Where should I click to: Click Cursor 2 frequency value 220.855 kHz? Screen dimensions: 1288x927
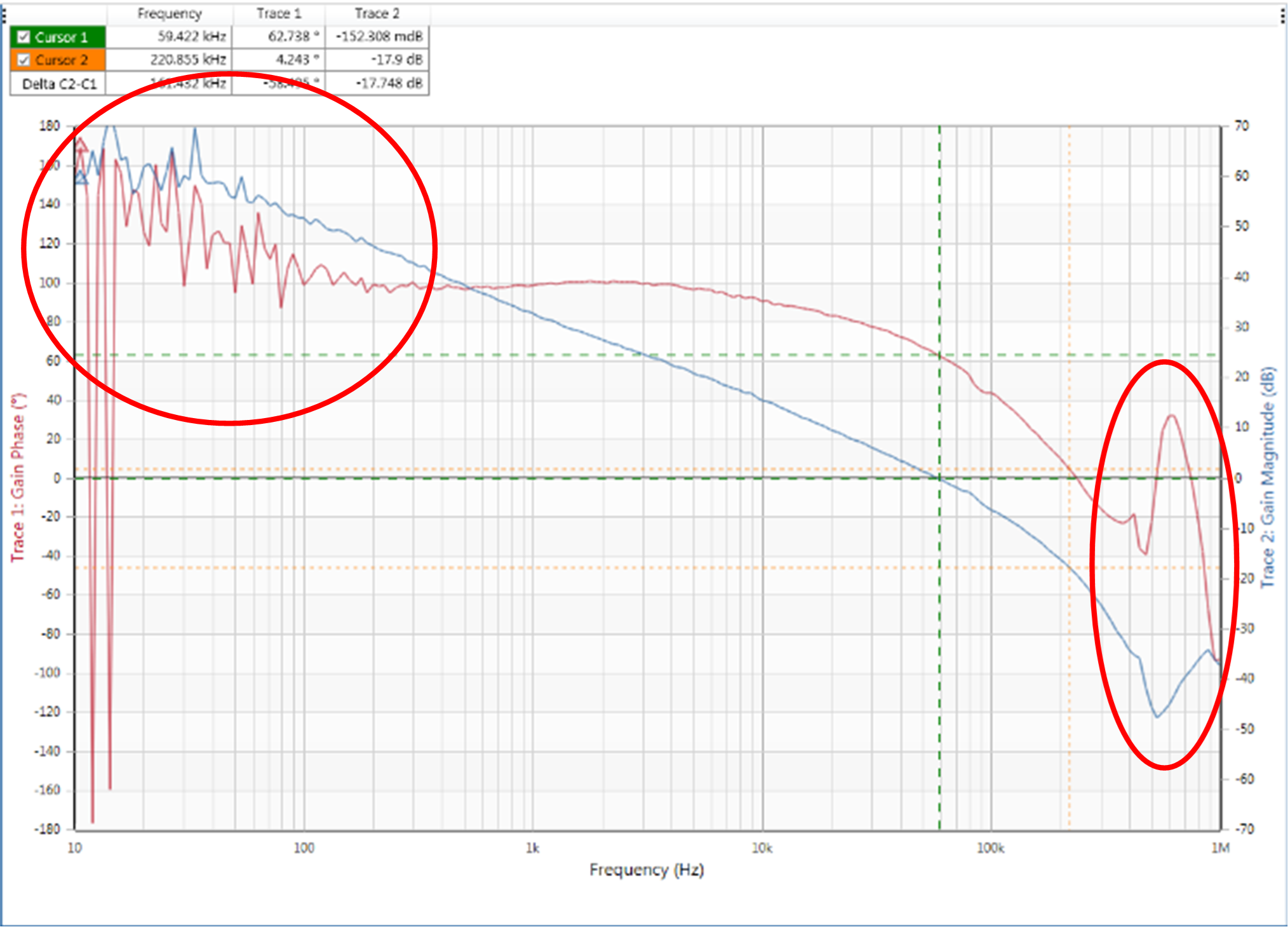tap(188, 60)
